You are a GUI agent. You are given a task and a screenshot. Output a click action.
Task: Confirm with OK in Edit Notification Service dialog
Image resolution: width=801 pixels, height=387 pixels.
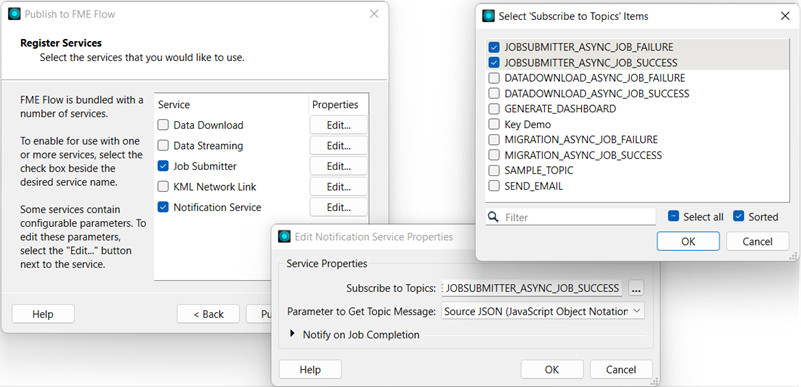(552, 370)
